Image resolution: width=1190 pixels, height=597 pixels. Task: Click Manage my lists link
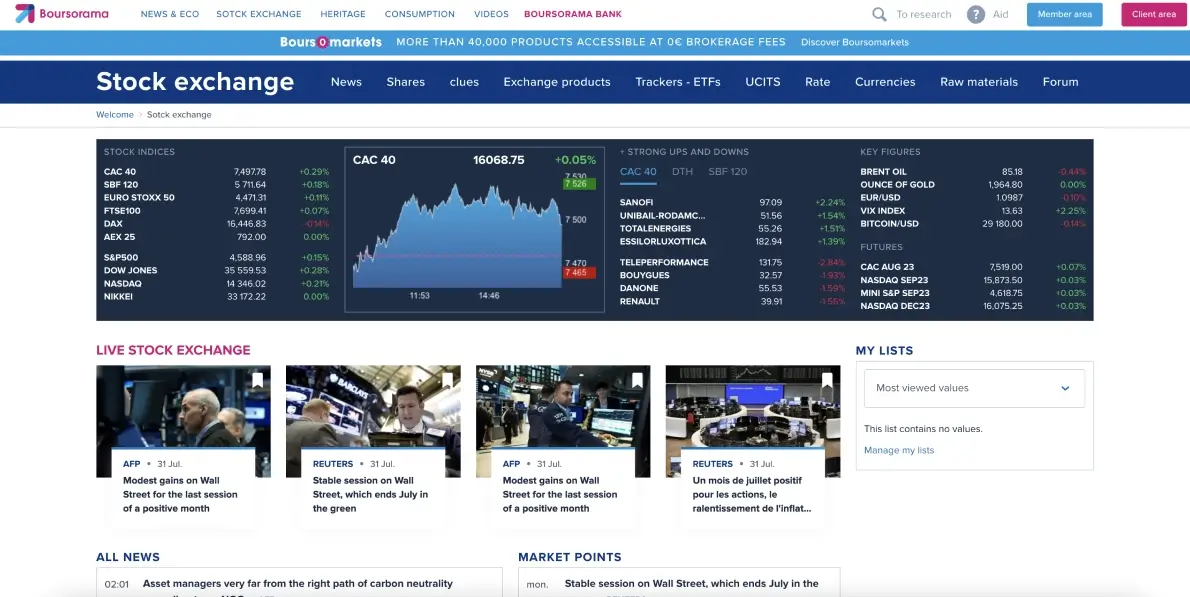(899, 450)
